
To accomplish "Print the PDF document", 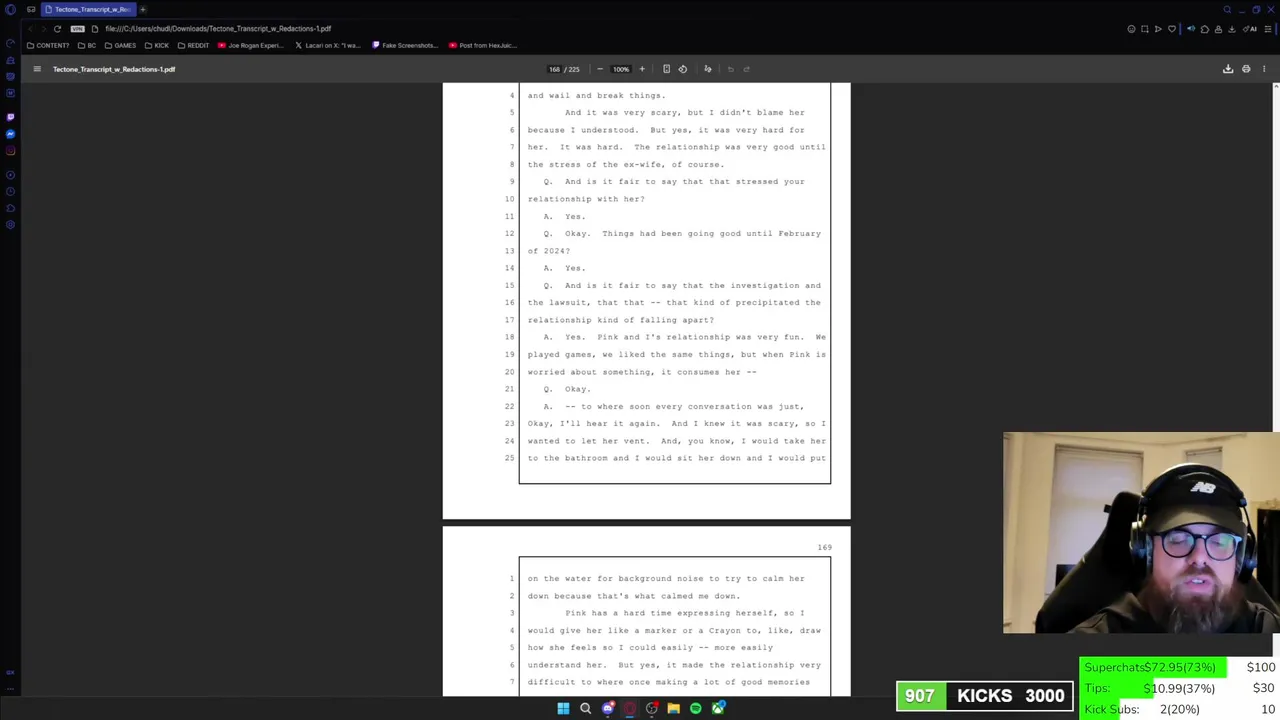I will pos(1246,69).
